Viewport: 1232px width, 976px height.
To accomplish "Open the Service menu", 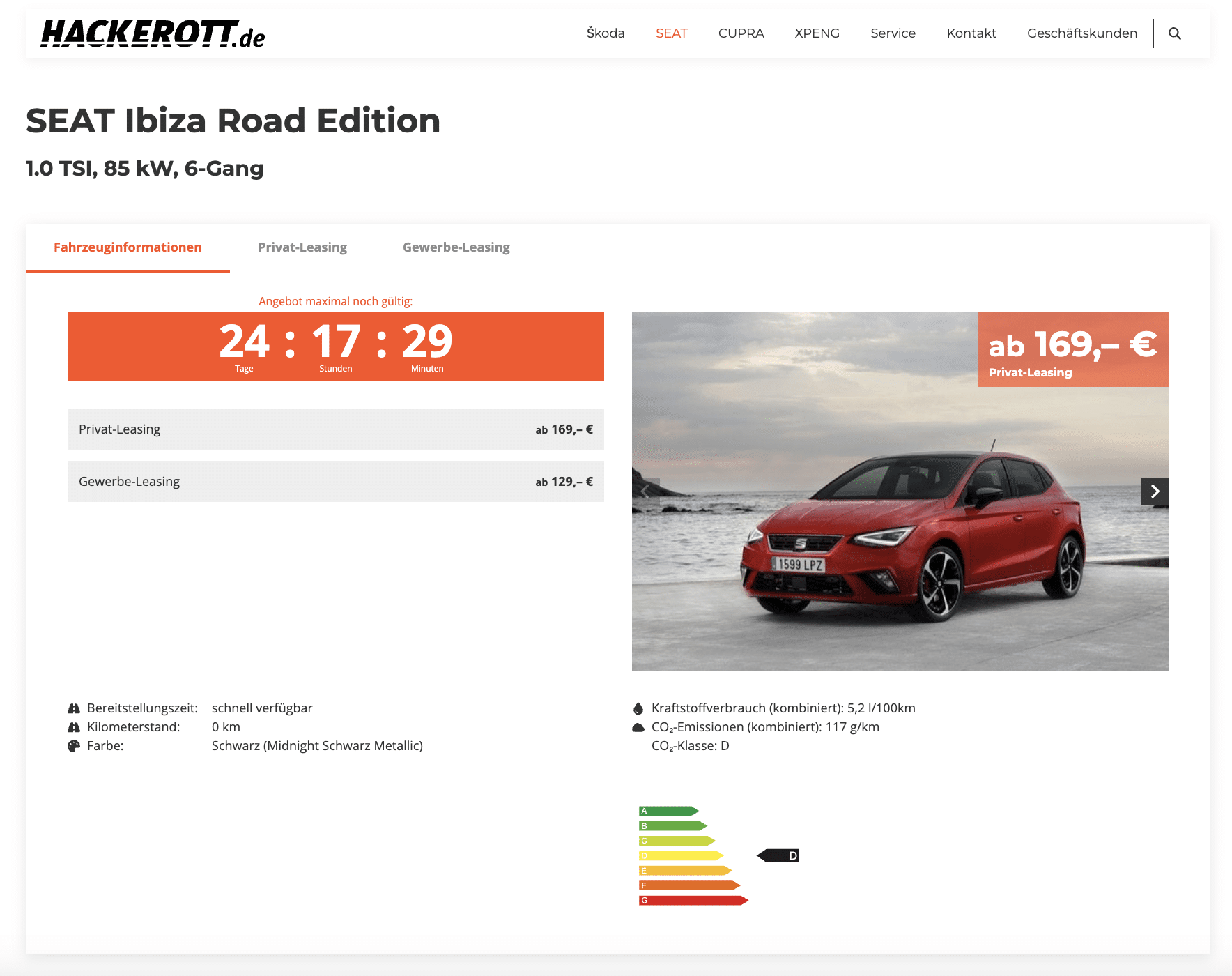I will tap(893, 33).
